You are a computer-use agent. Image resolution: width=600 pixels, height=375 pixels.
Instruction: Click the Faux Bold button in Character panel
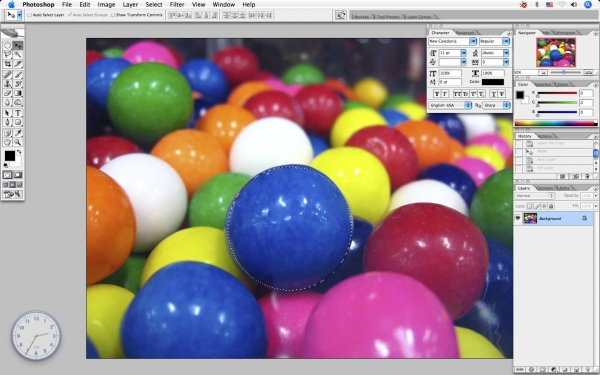coord(437,94)
